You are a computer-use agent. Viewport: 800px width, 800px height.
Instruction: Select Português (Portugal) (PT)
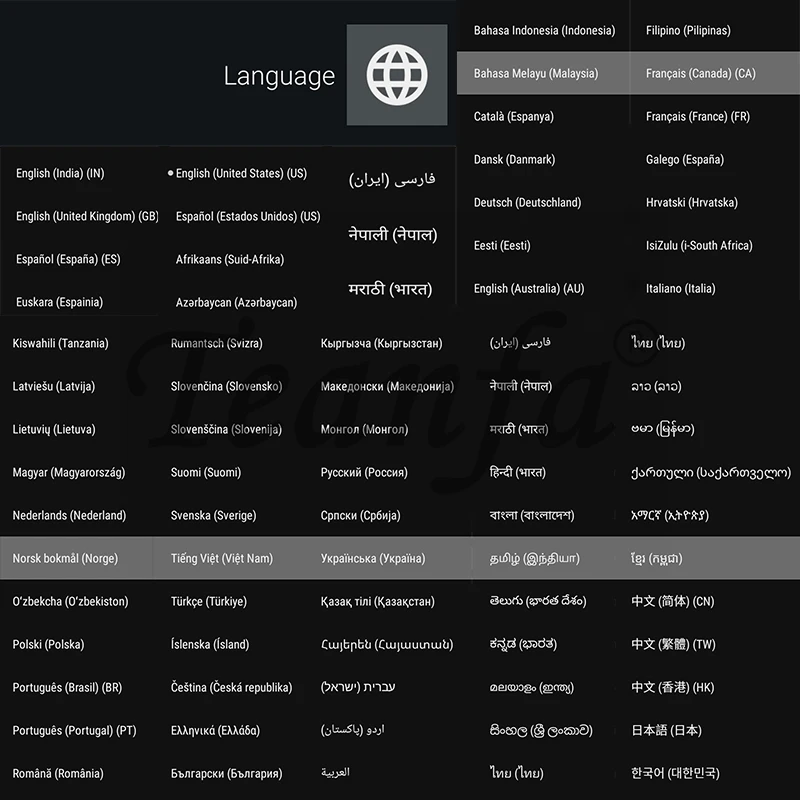click(x=74, y=731)
